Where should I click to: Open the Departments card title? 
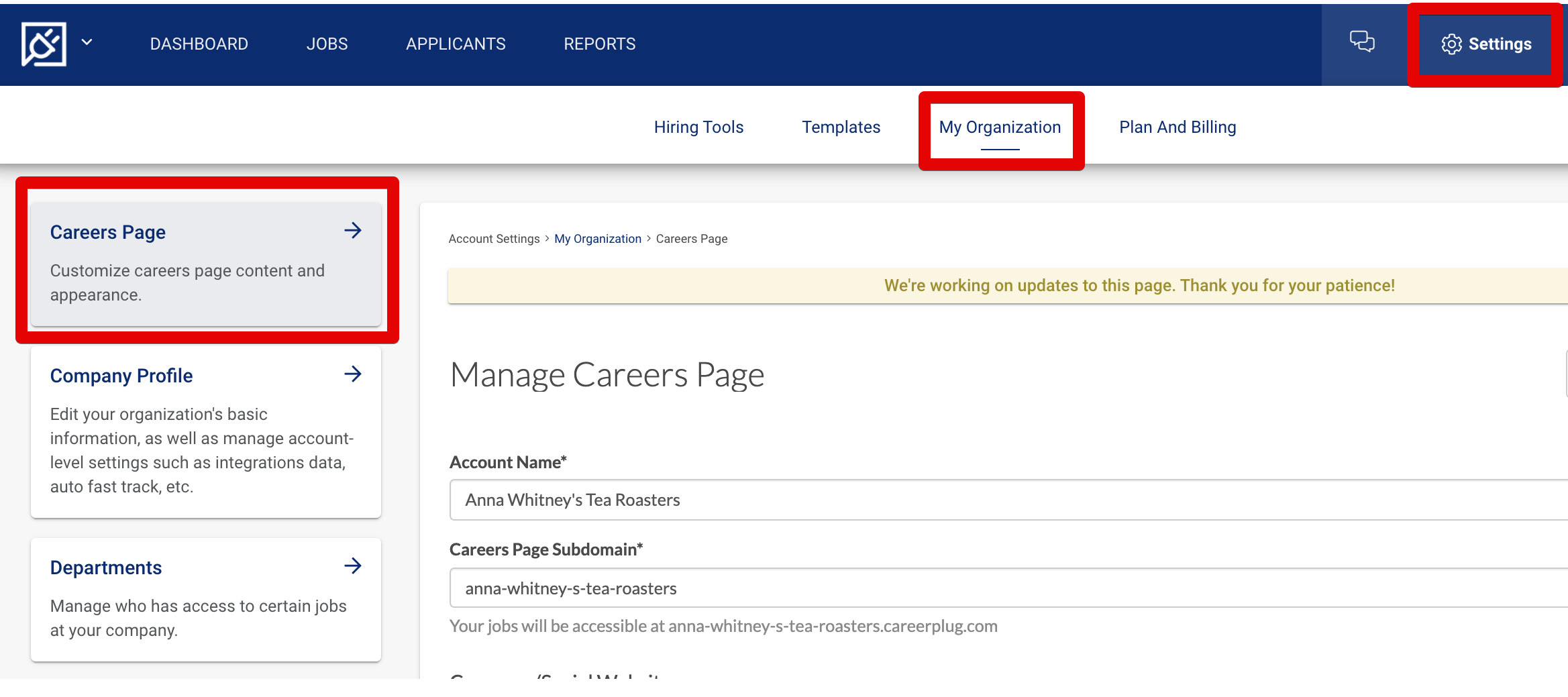pyautogui.click(x=106, y=568)
